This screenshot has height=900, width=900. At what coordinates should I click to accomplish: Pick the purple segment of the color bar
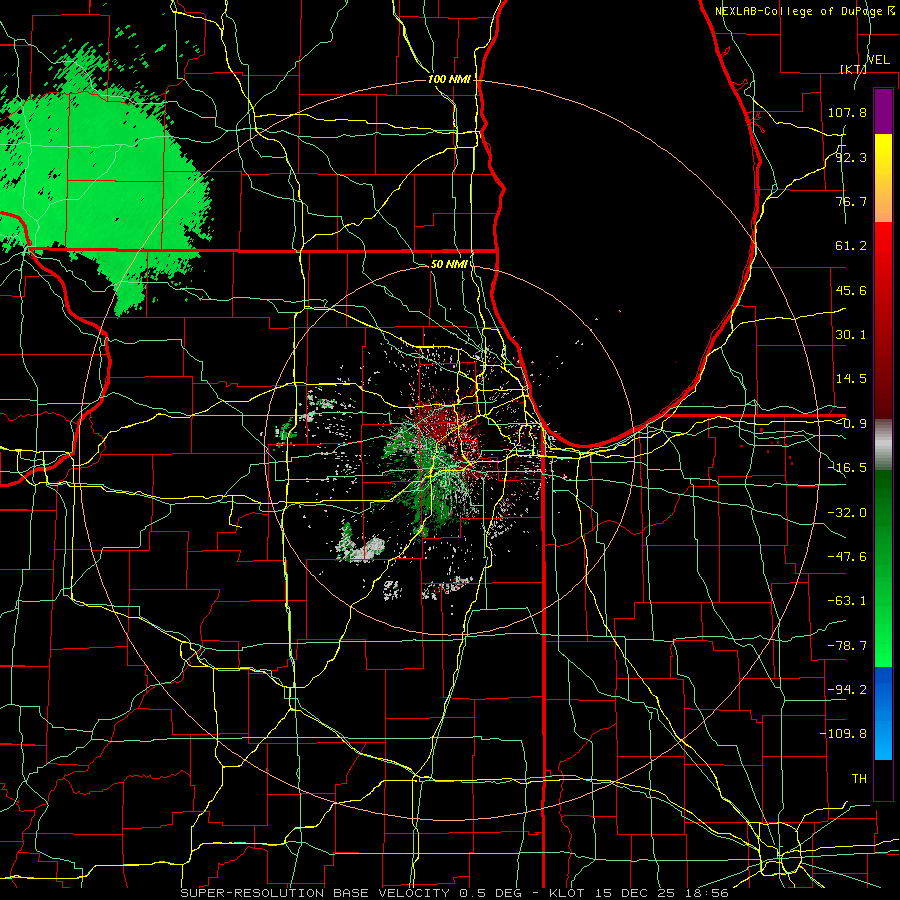883,111
